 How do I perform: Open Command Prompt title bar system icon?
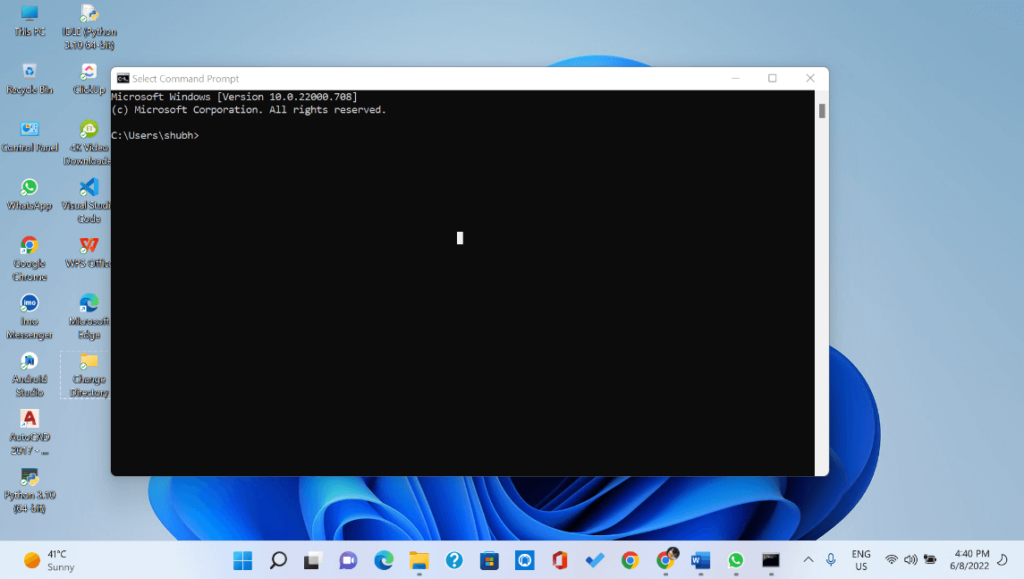[x=123, y=78]
